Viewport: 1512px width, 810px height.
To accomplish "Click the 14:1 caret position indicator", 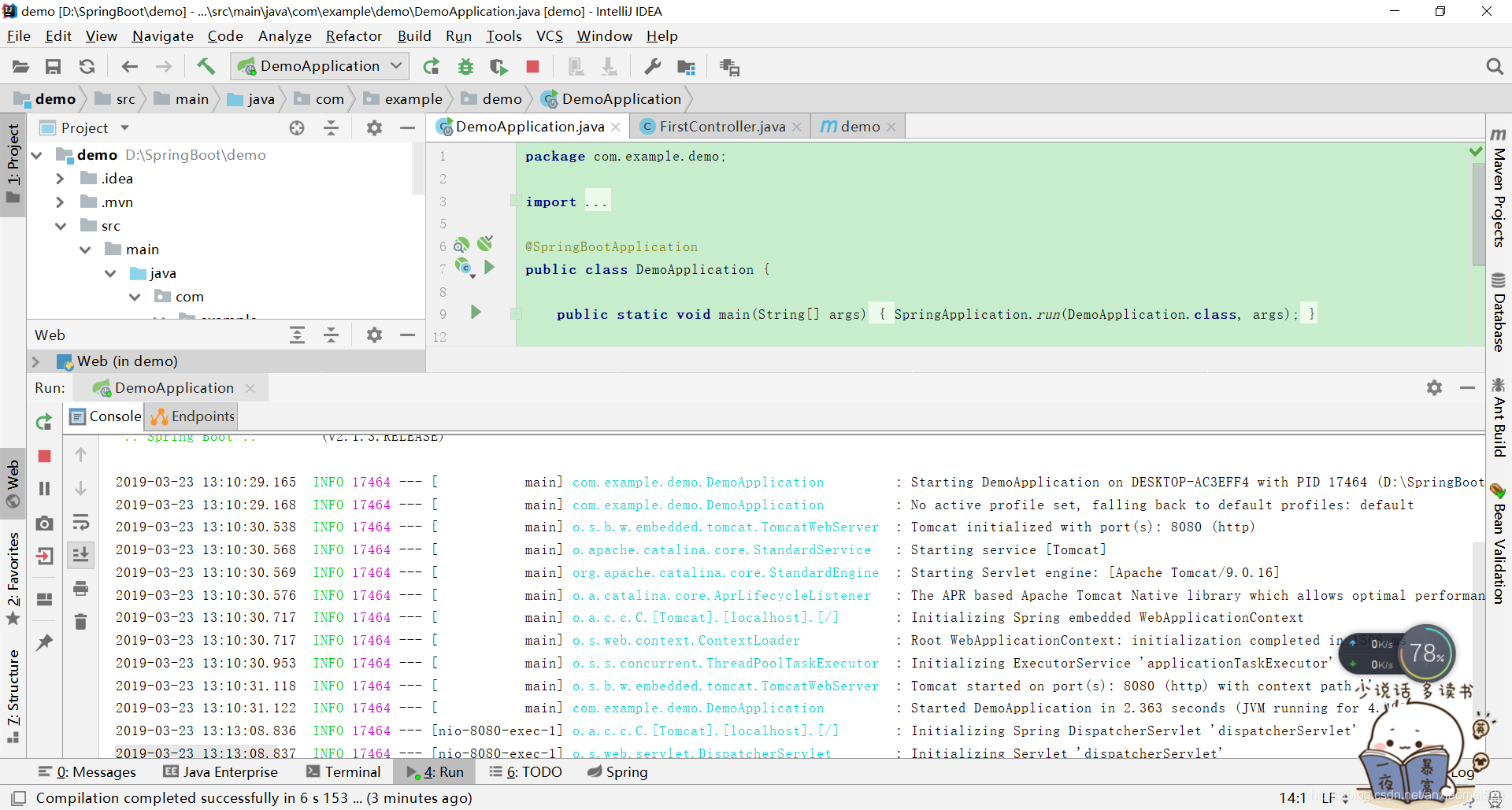I will 1292,797.
